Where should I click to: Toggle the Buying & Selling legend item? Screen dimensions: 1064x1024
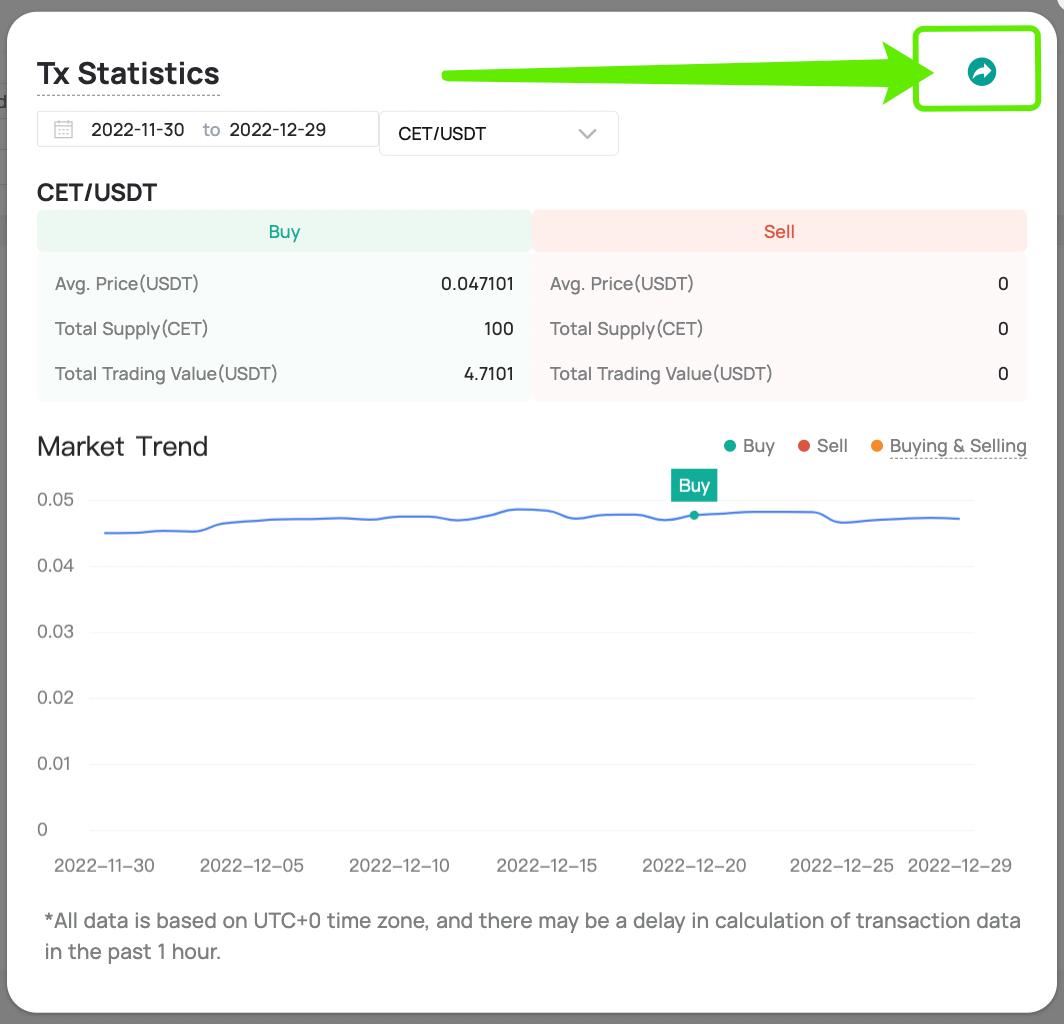[x=948, y=446]
